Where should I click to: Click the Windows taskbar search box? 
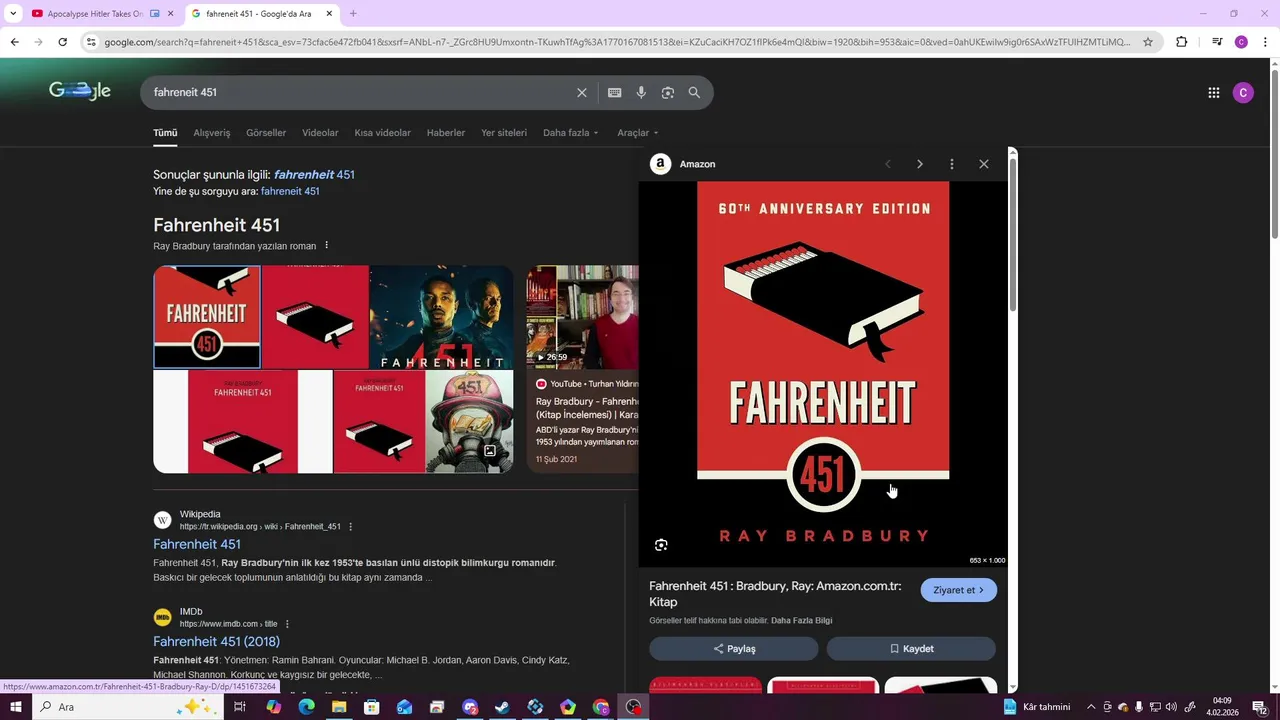click(129, 707)
